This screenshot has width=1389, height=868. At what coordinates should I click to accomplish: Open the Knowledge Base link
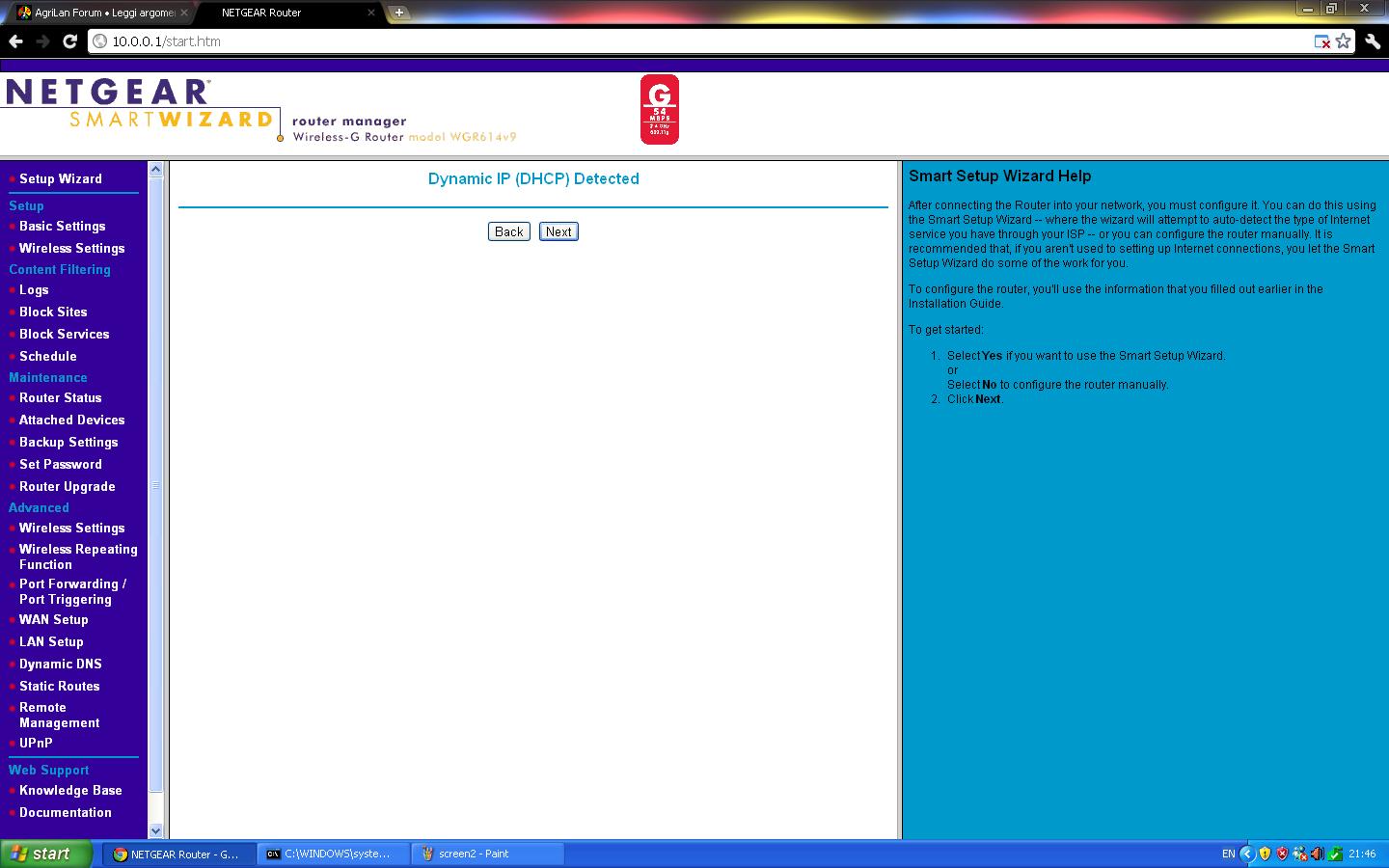click(70, 790)
